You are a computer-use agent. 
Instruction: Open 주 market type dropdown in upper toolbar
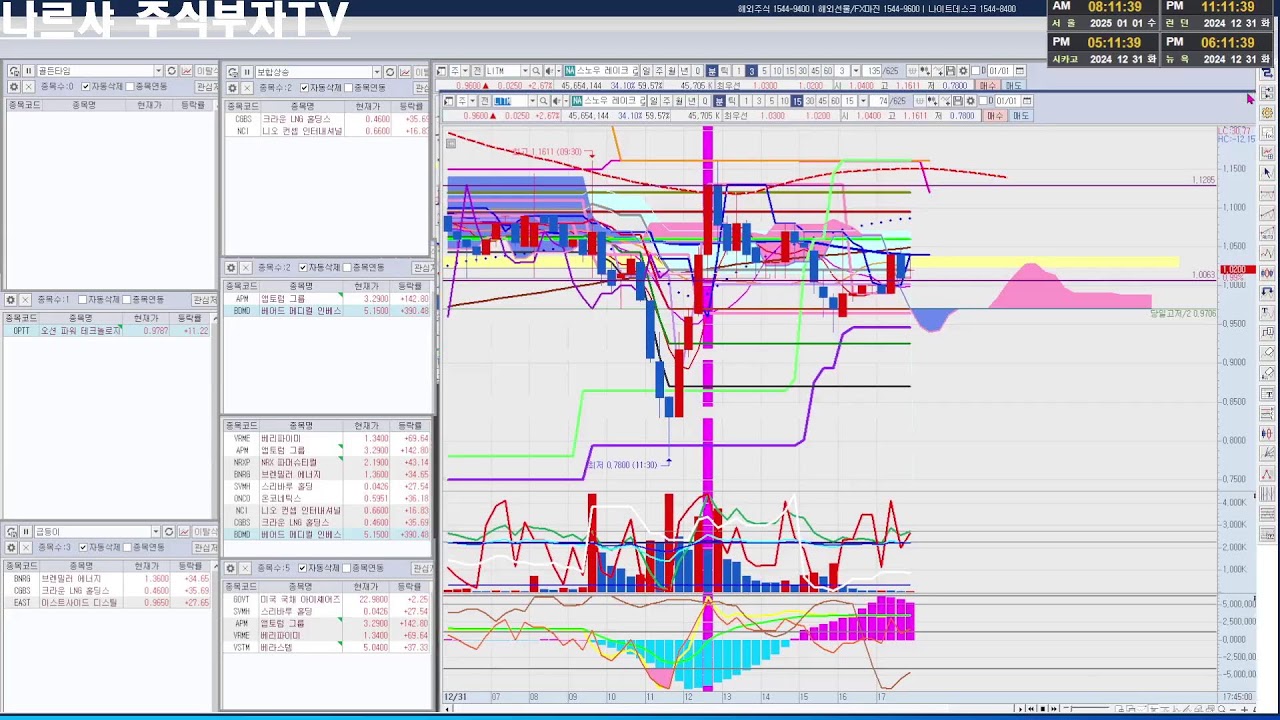click(466, 71)
